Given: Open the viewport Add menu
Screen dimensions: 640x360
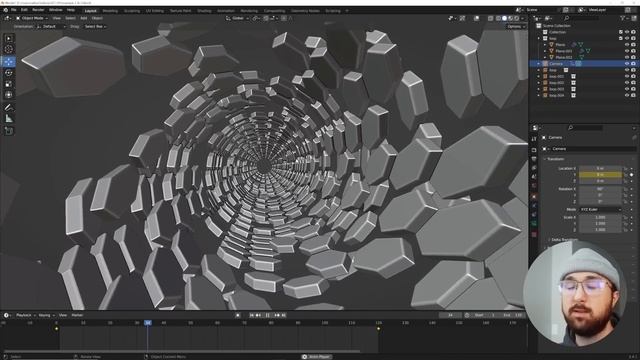Looking at the screenshot, I should pyautogui.click(x=84, y=18).
